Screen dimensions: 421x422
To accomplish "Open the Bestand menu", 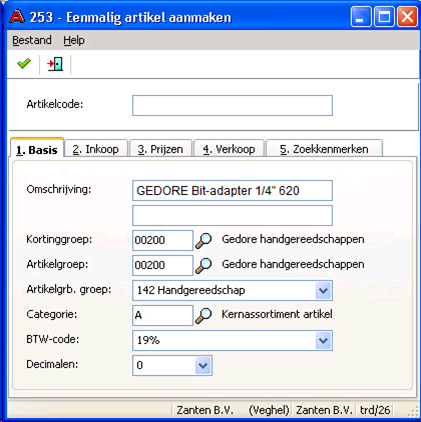I will tap(32, 40).
